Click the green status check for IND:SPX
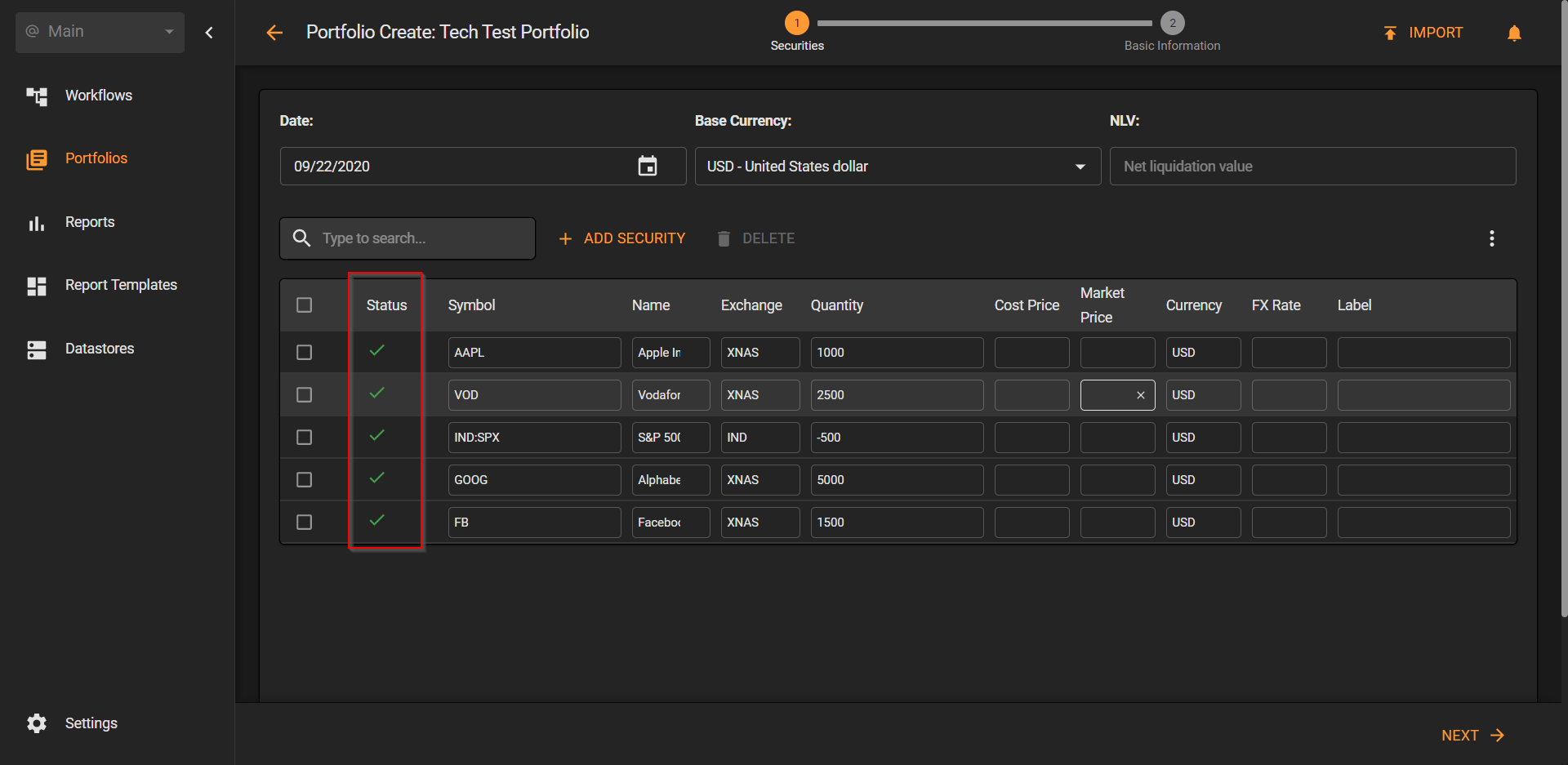The height and width of the screenshot is (765, 1568). tap(376, 436)
